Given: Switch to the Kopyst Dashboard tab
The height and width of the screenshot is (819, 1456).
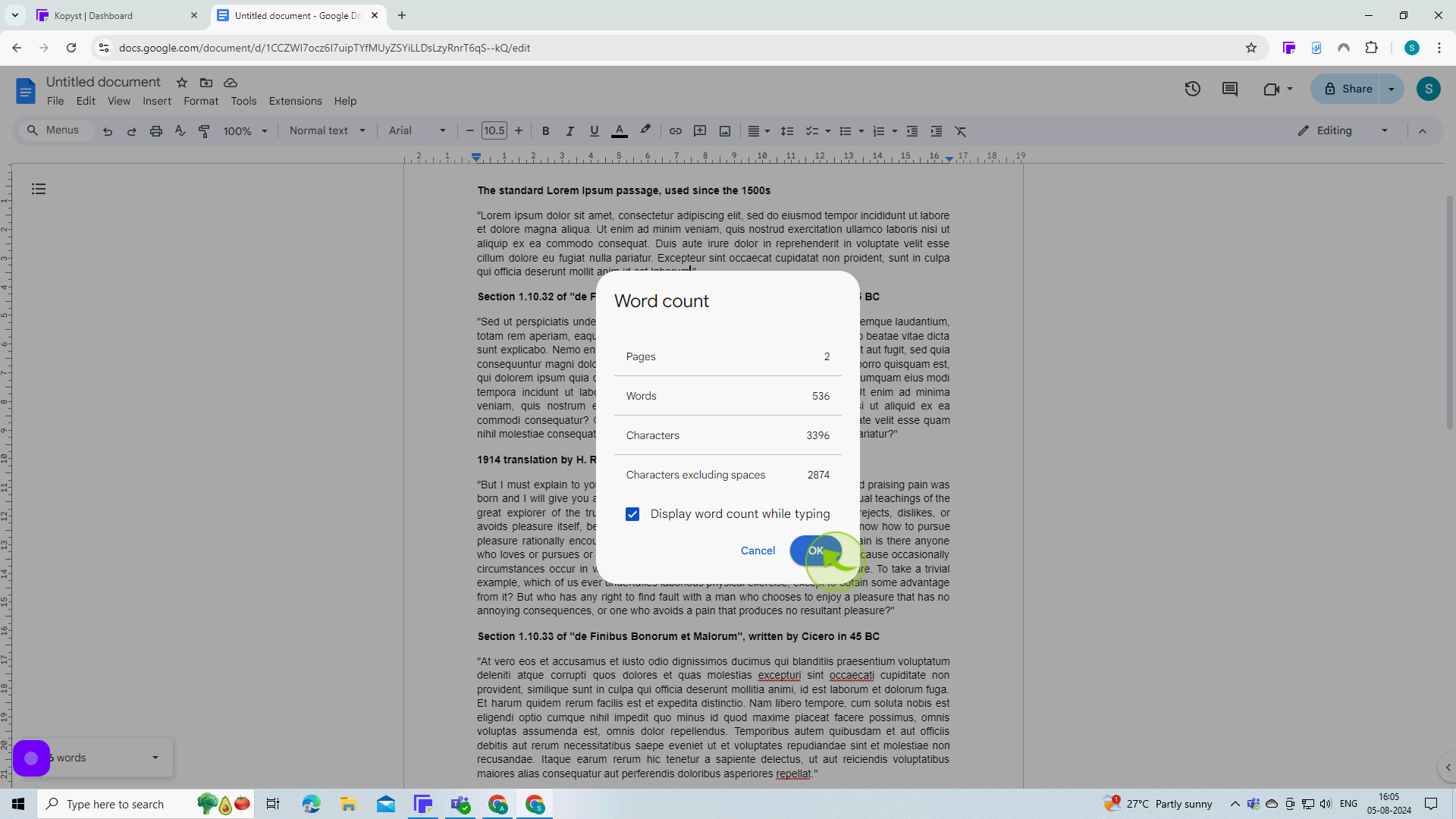Looking at the screenshot, I should (x=118, y=15).
